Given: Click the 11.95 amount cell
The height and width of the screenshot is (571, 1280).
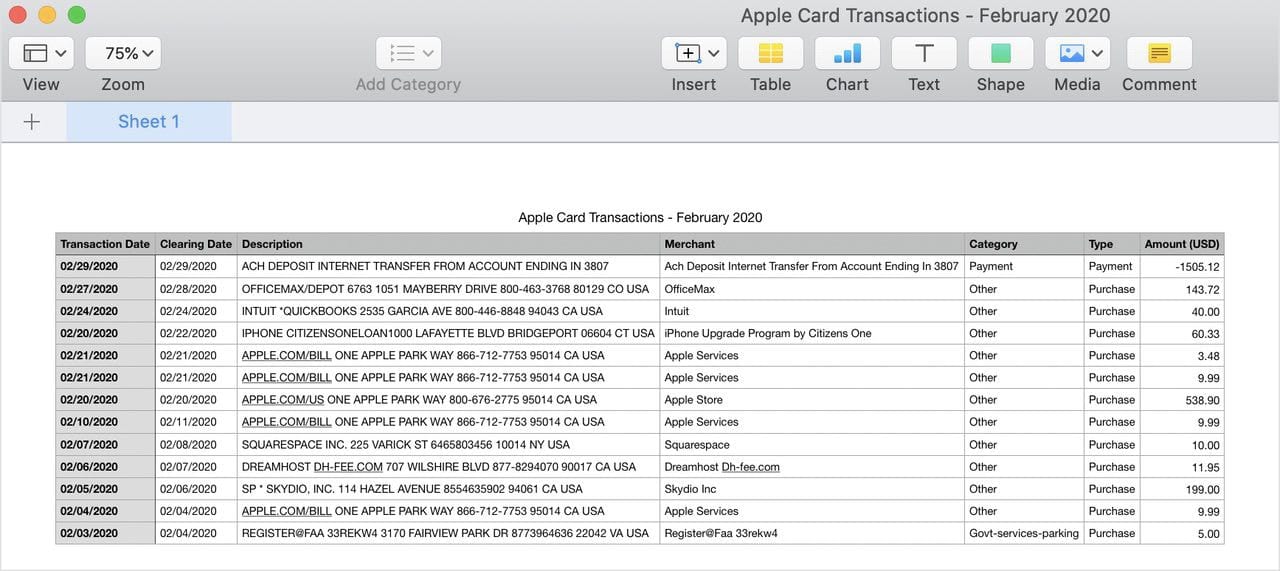Looking at the screenshot, I should click(x=1182, y=467).
